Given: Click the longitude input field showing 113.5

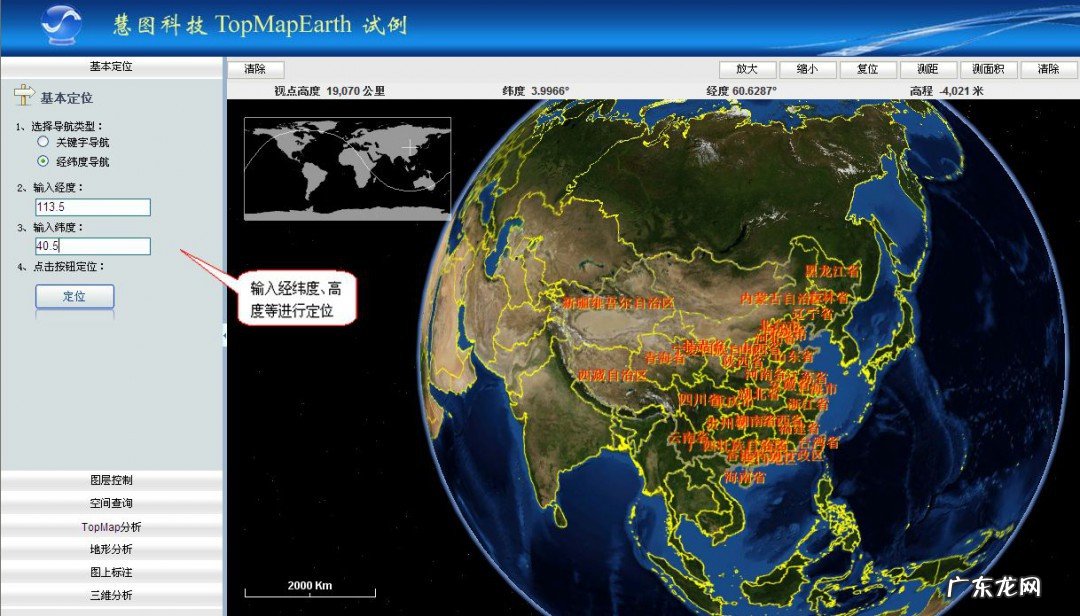Looking at the screenshot, I should coord(93,207).
